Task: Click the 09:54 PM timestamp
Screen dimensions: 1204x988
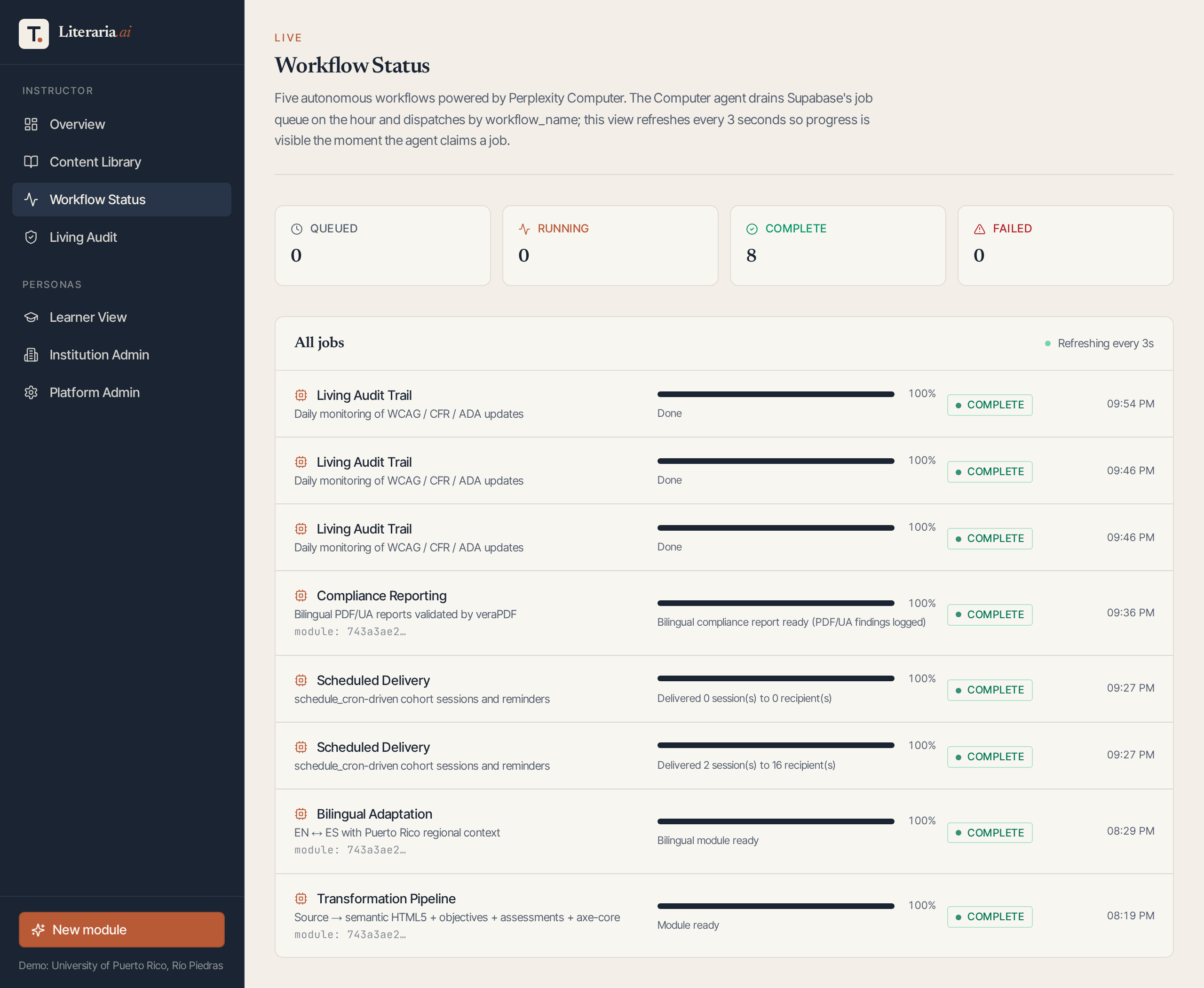Action: [1130, 404]
